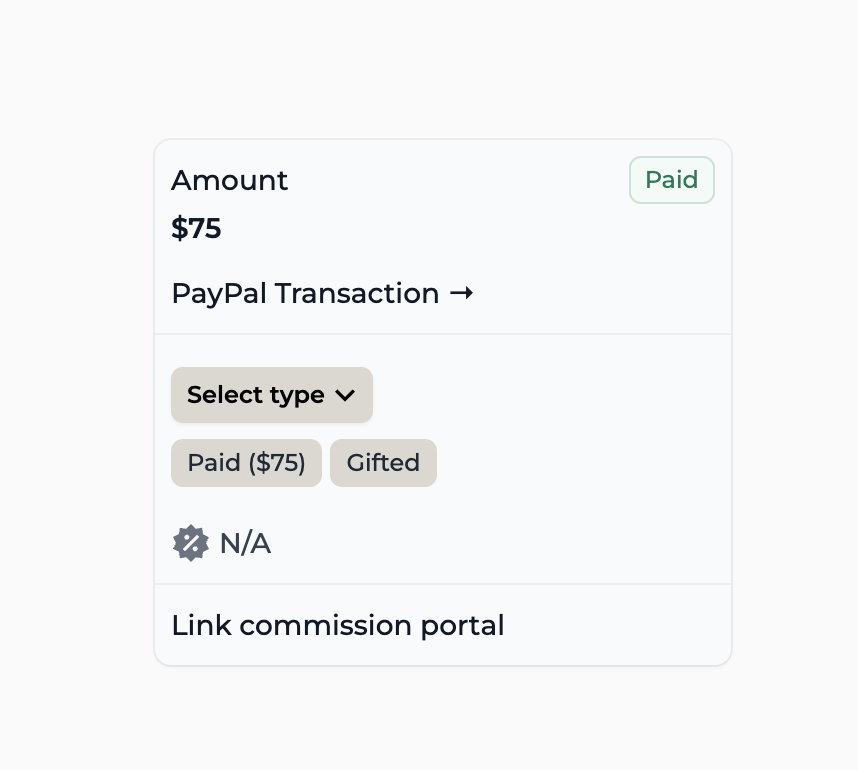This screenshot has width=858, height=770.
Task: View the transaction on PayPal
Action: click(322, 293)
